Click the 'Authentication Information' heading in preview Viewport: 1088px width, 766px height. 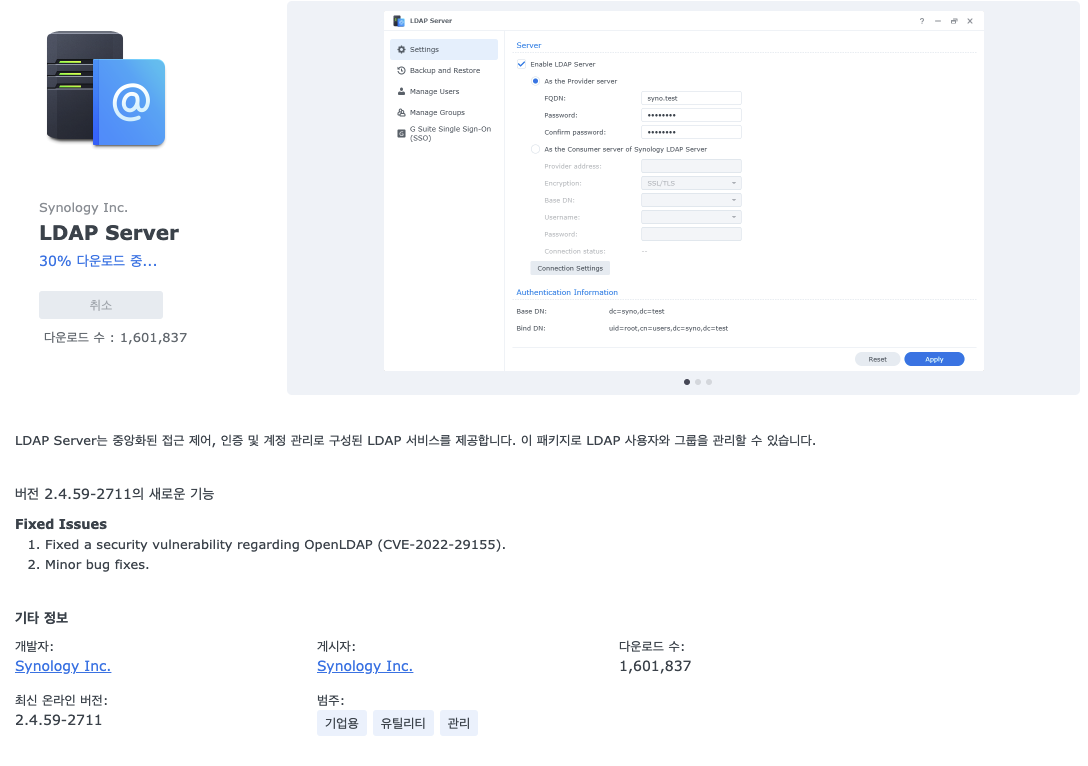pos(567,293)
